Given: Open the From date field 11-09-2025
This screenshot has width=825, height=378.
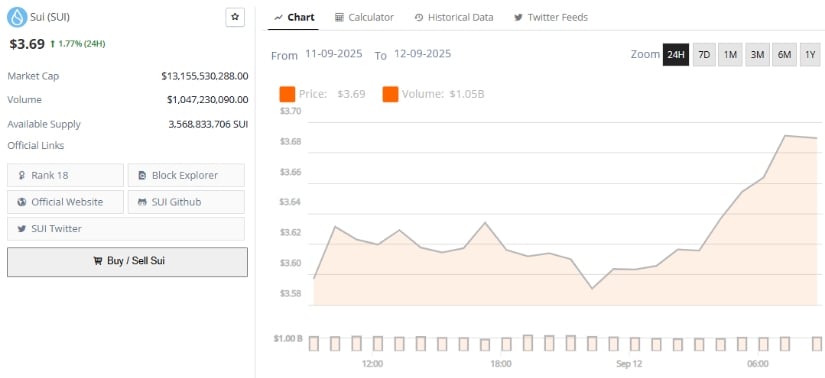Looking at the screenshot, I should tap(334, 54).
